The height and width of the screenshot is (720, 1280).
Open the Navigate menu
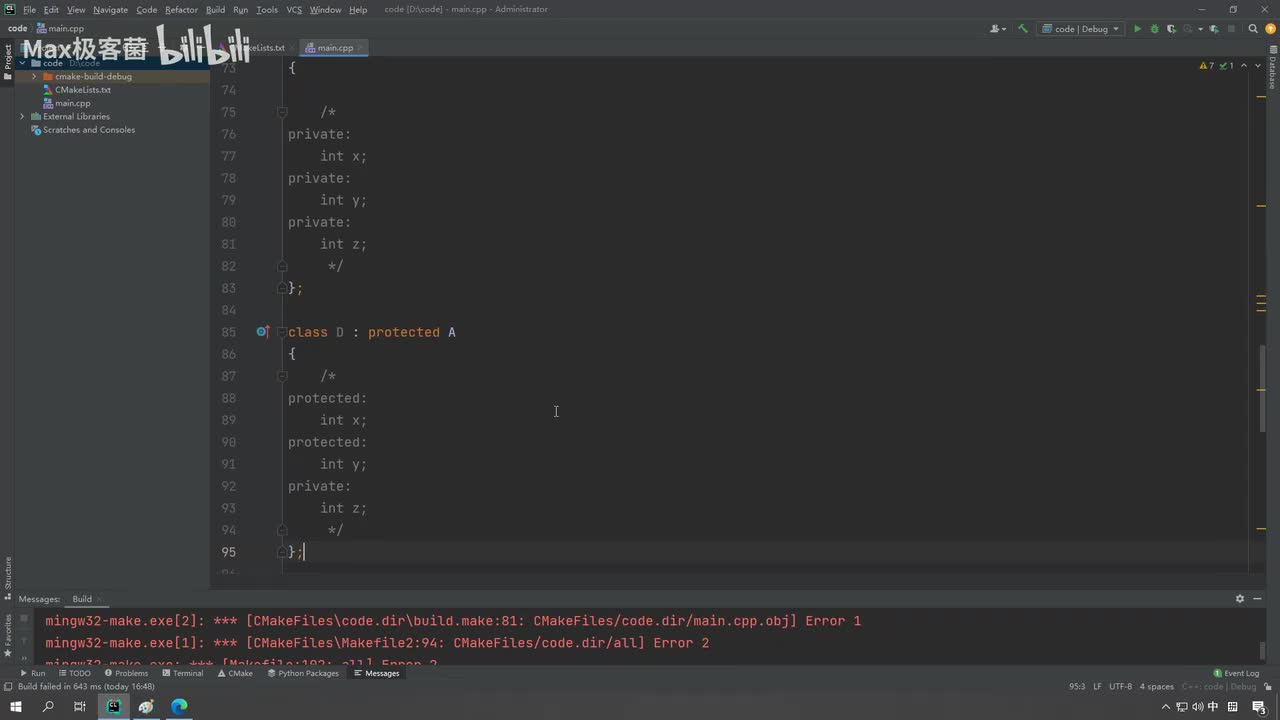pos(110,10)
